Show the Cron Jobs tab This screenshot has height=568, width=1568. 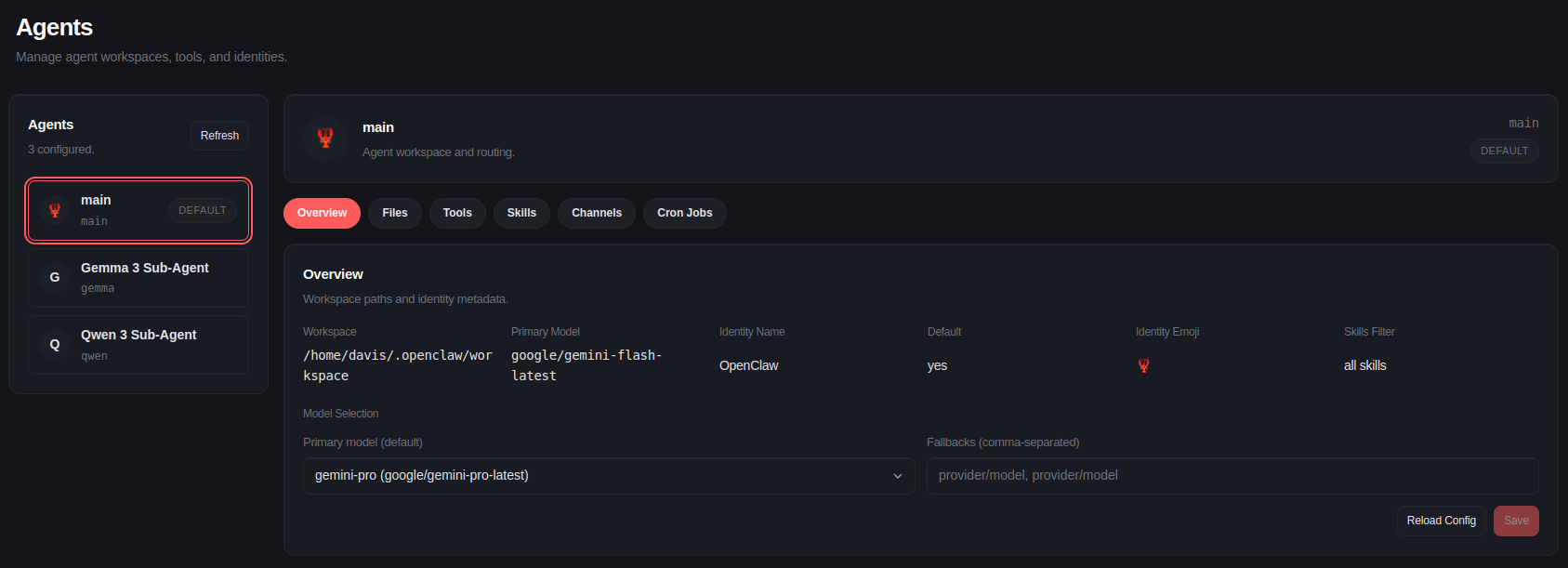[x=684, y=213]
